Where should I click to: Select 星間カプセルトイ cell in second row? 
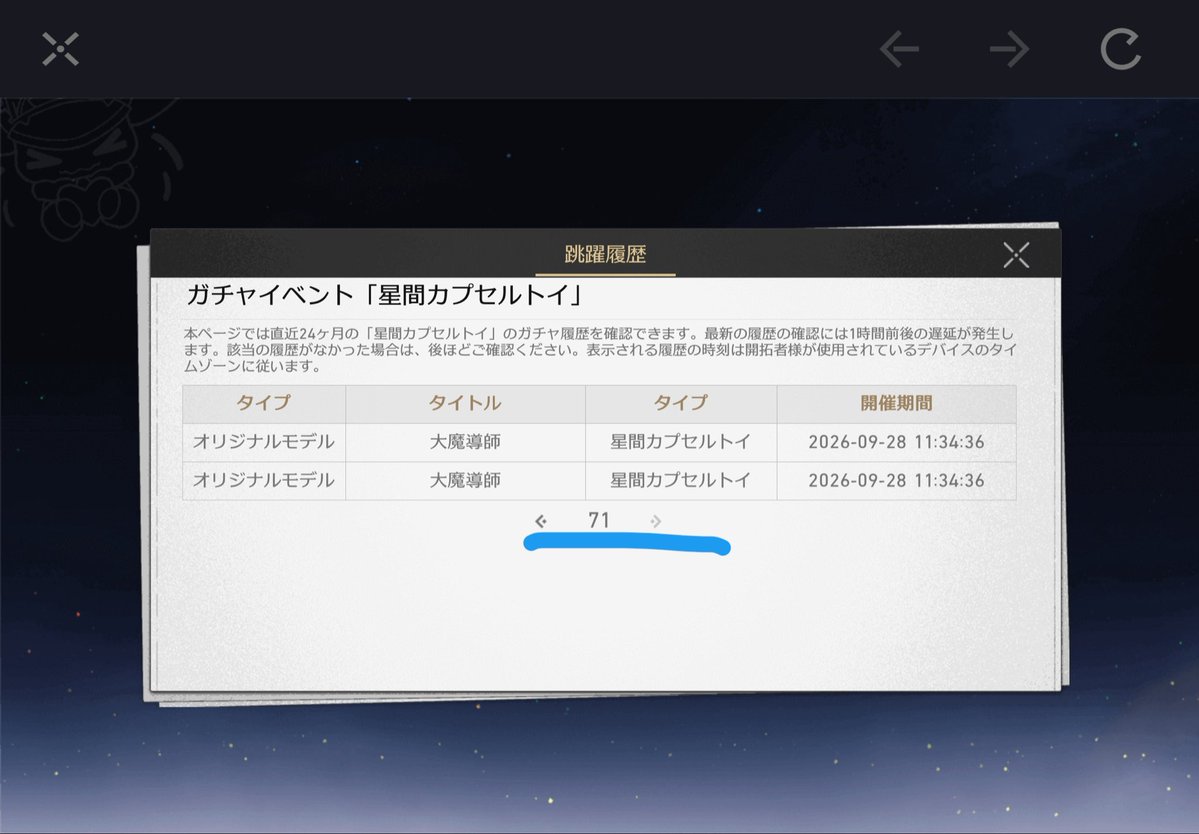(x=681, y=480)
